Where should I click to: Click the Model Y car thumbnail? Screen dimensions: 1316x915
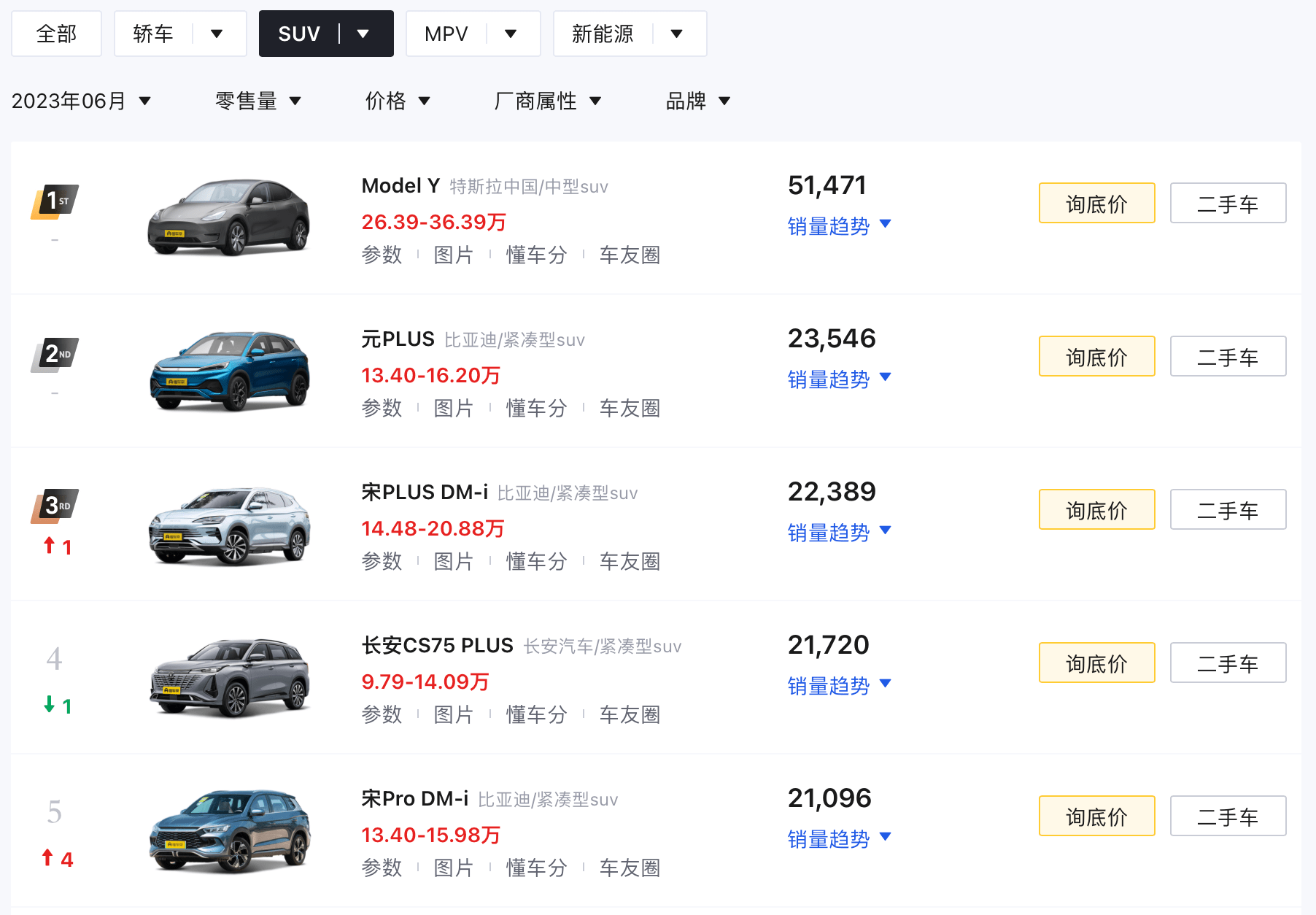(229, 217)
